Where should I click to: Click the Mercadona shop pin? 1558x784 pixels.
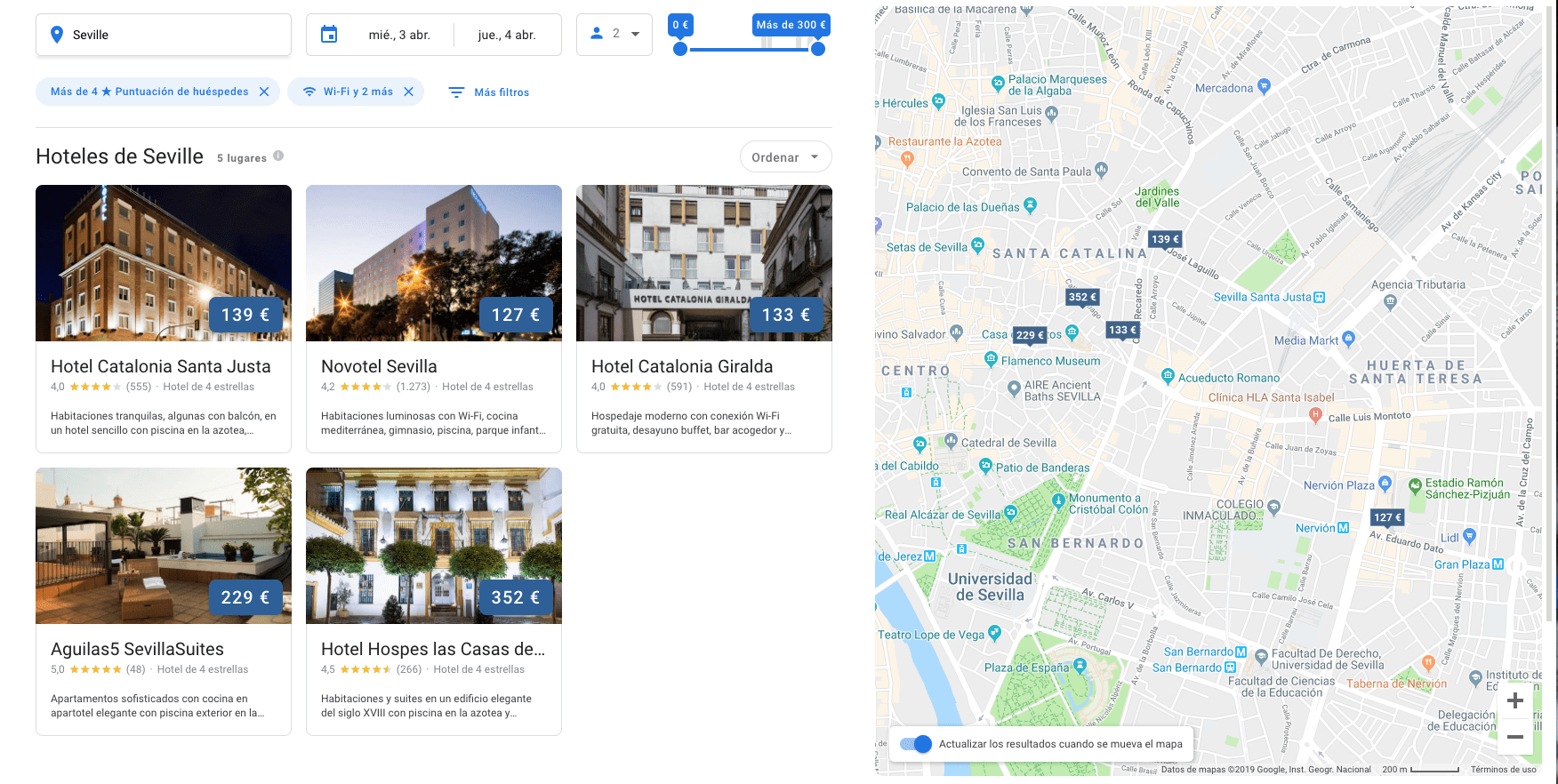[x=1265, y=86]
